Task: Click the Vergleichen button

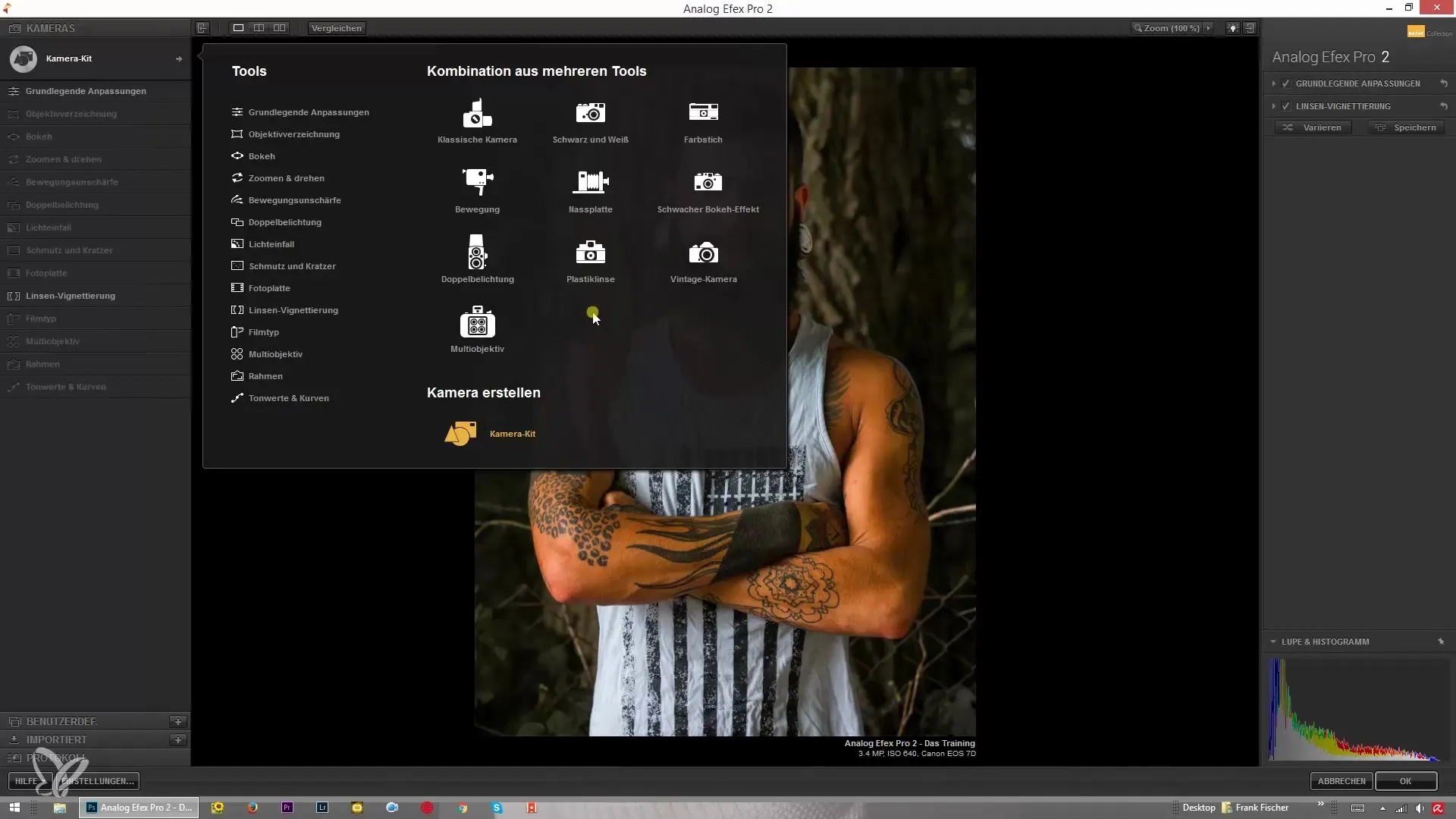Action: [x=337, y=28]
